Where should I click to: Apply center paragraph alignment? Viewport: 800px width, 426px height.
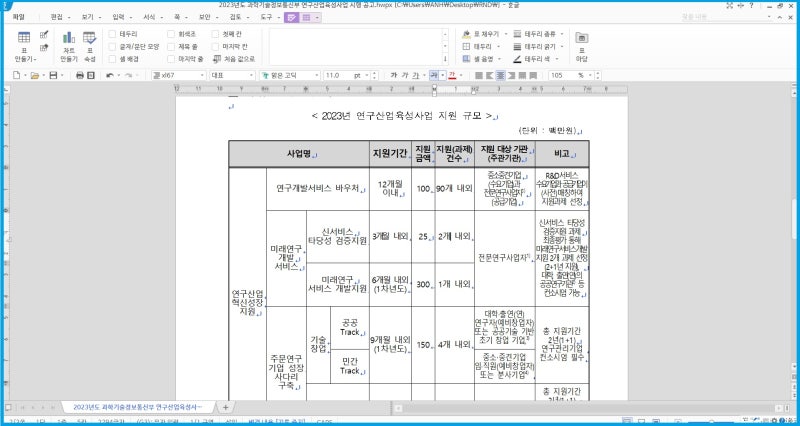pyautogui.click(x=501, y=76)
